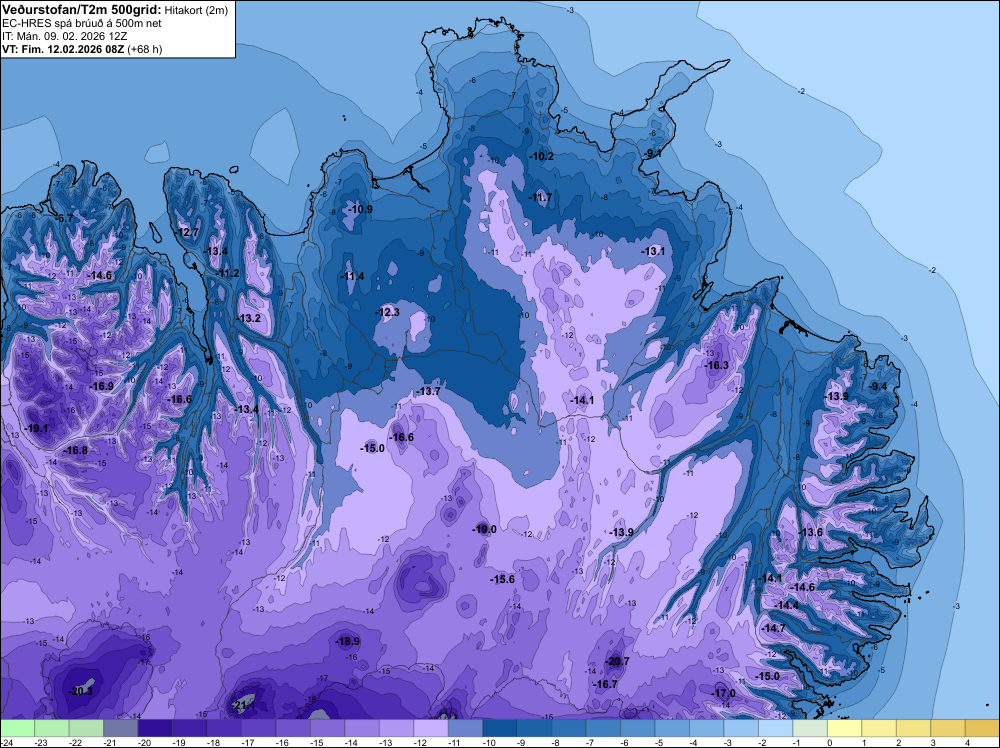The height and width of the screenshot is (748, 1000).
Task: Select the -16.9 temperature value
Action: point(101,386)
